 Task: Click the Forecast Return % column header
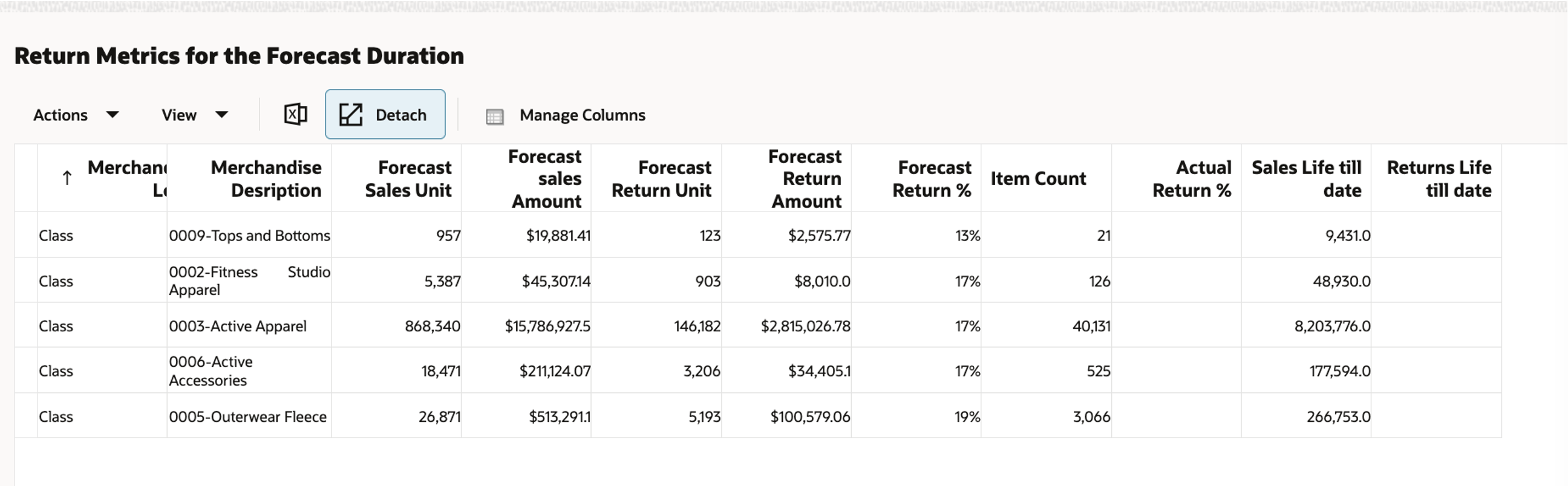[916, 178]
